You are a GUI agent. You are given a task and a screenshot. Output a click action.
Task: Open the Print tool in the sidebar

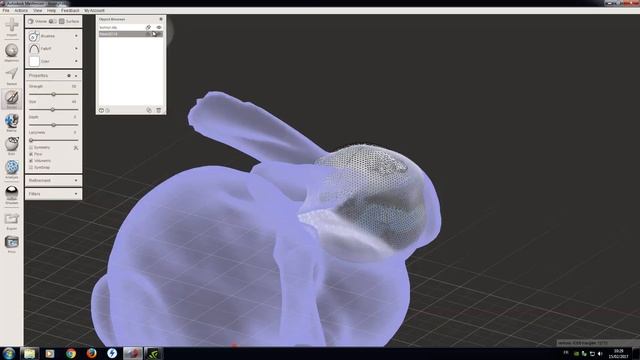[x=11, y=244]
